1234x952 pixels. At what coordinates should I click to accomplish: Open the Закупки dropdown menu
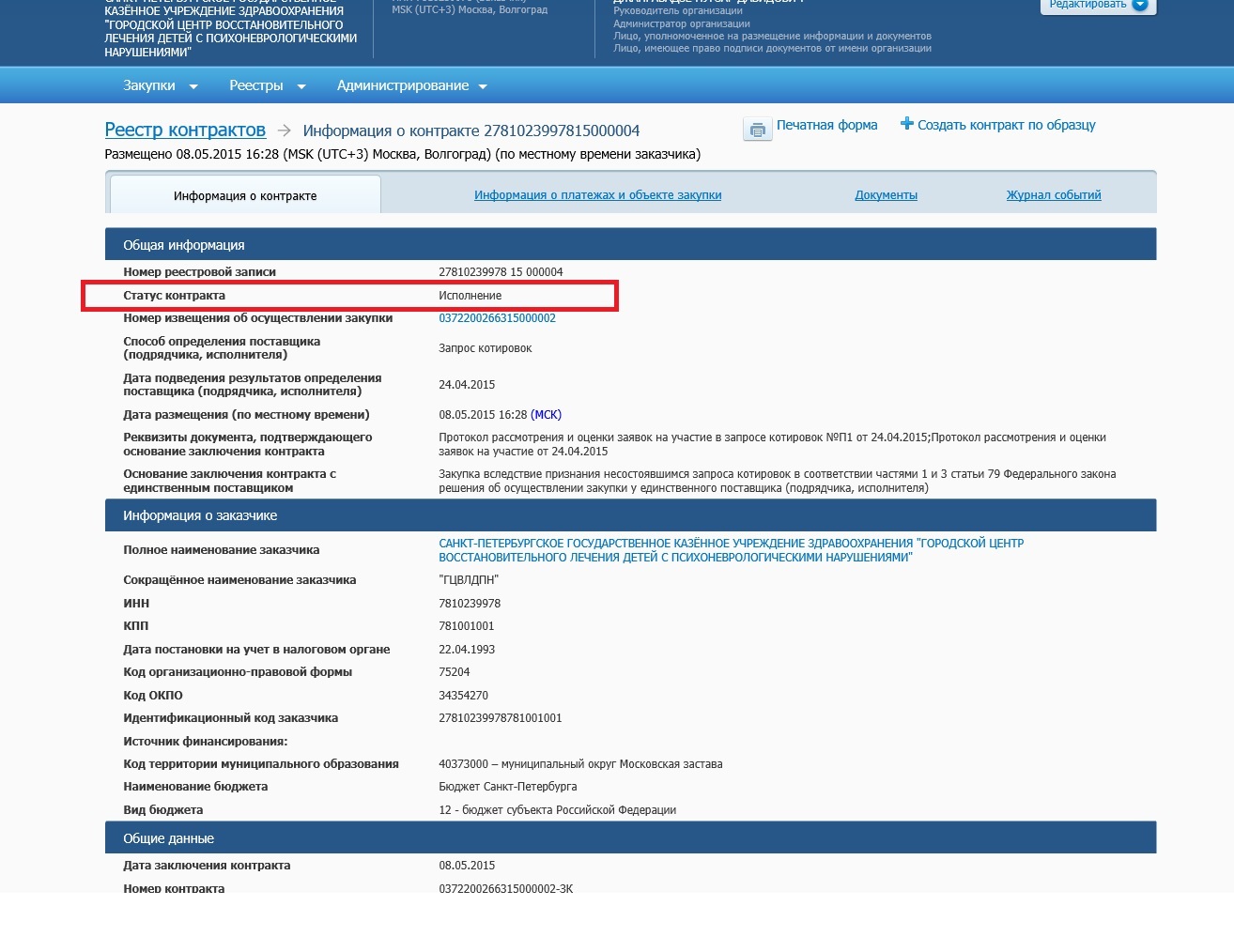tap(161, 85)
